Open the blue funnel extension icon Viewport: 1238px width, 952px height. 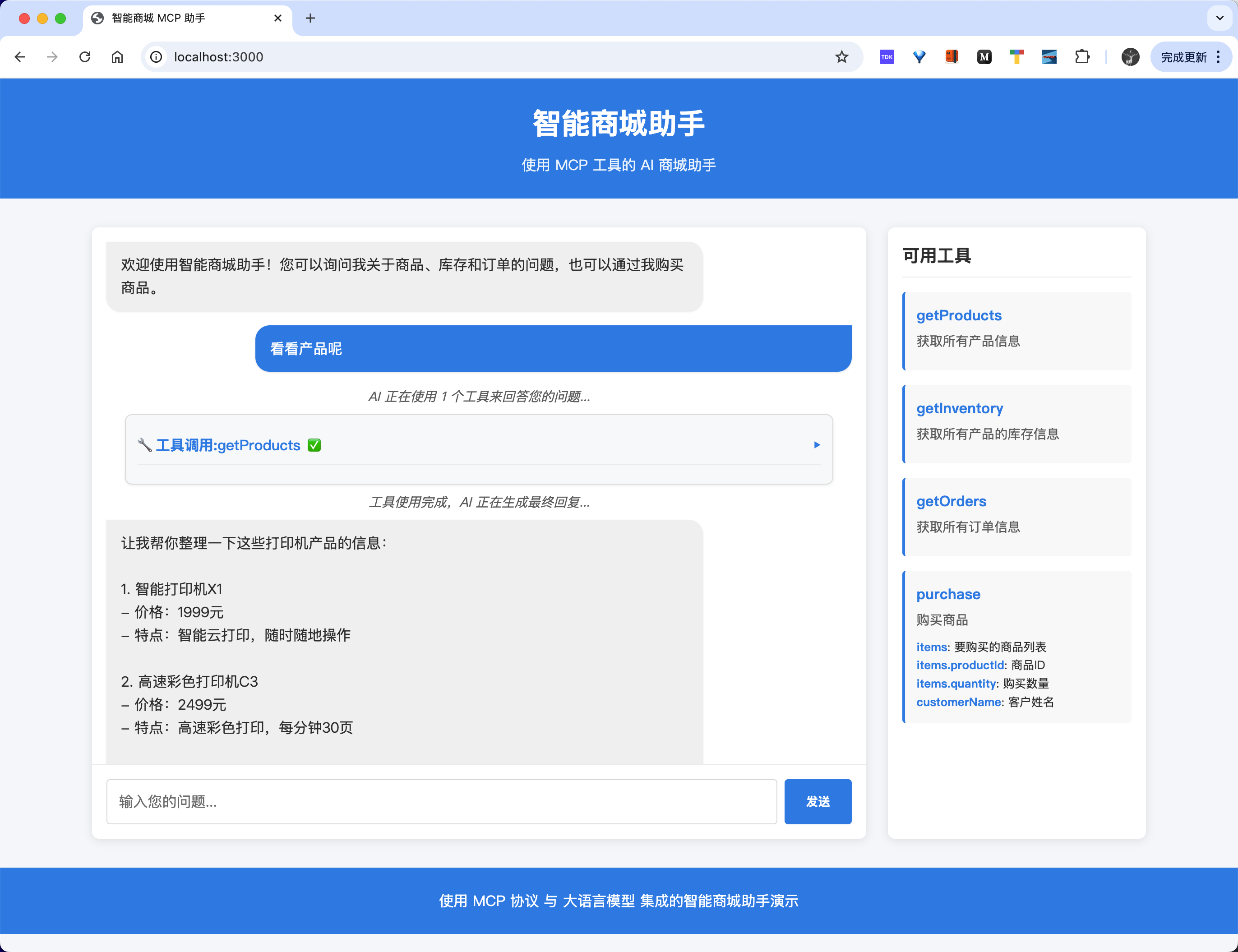919,57
